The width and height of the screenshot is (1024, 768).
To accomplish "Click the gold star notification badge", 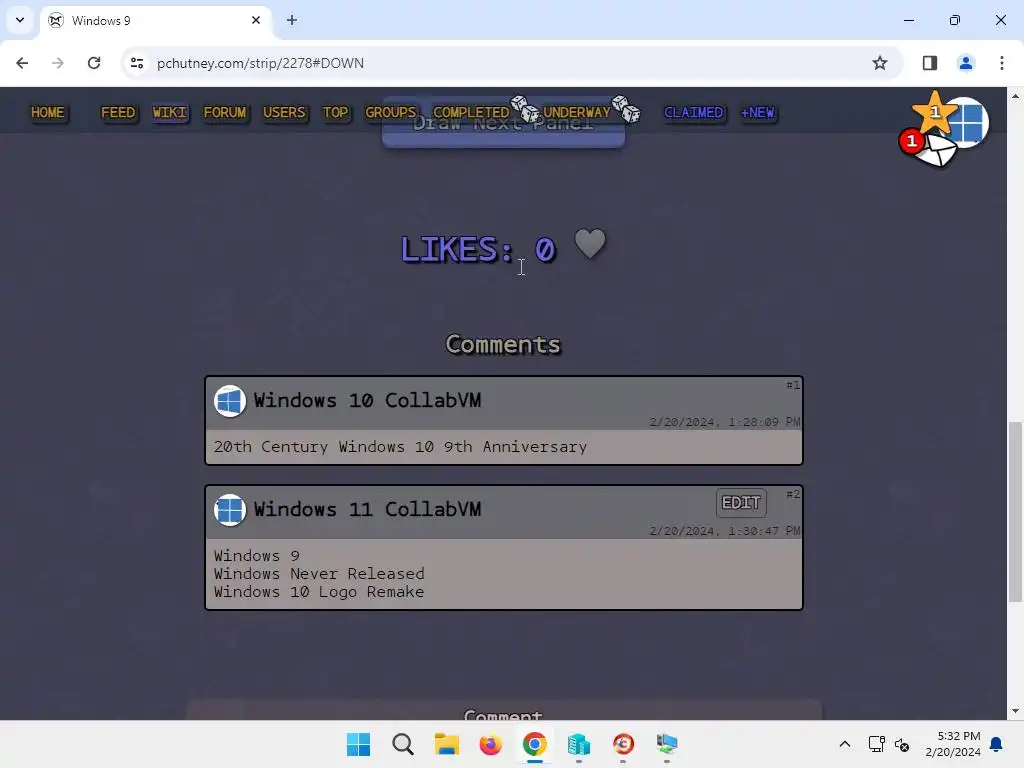I will pyautogui.click(x=935, y=112).
